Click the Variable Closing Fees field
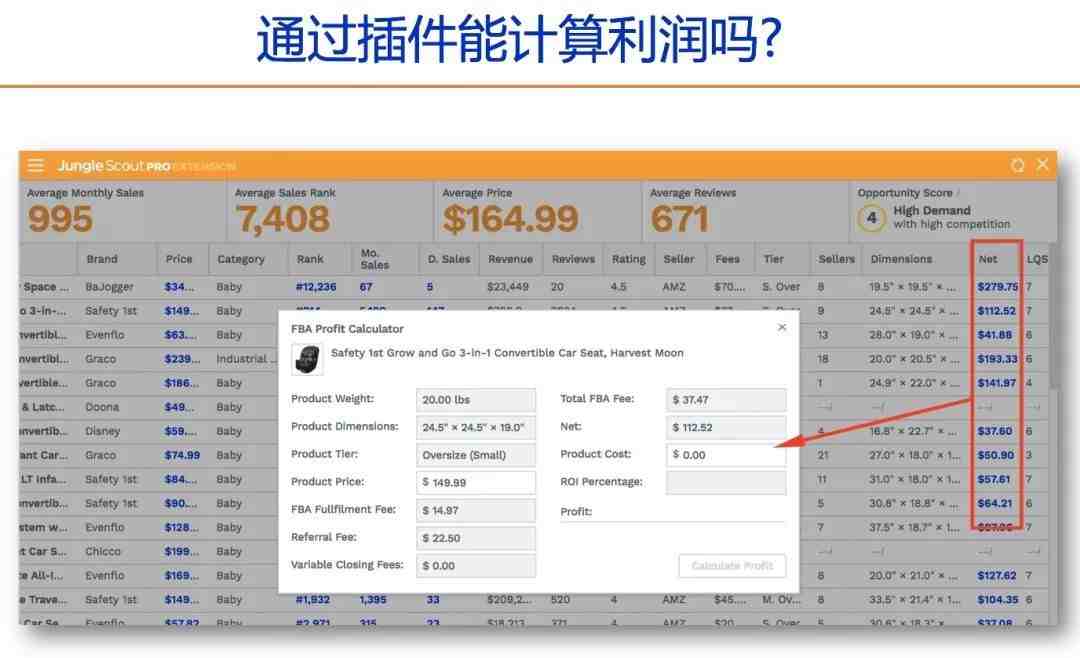The width and height of the screenshot is (1080, 658). click(x=475, y=566)
